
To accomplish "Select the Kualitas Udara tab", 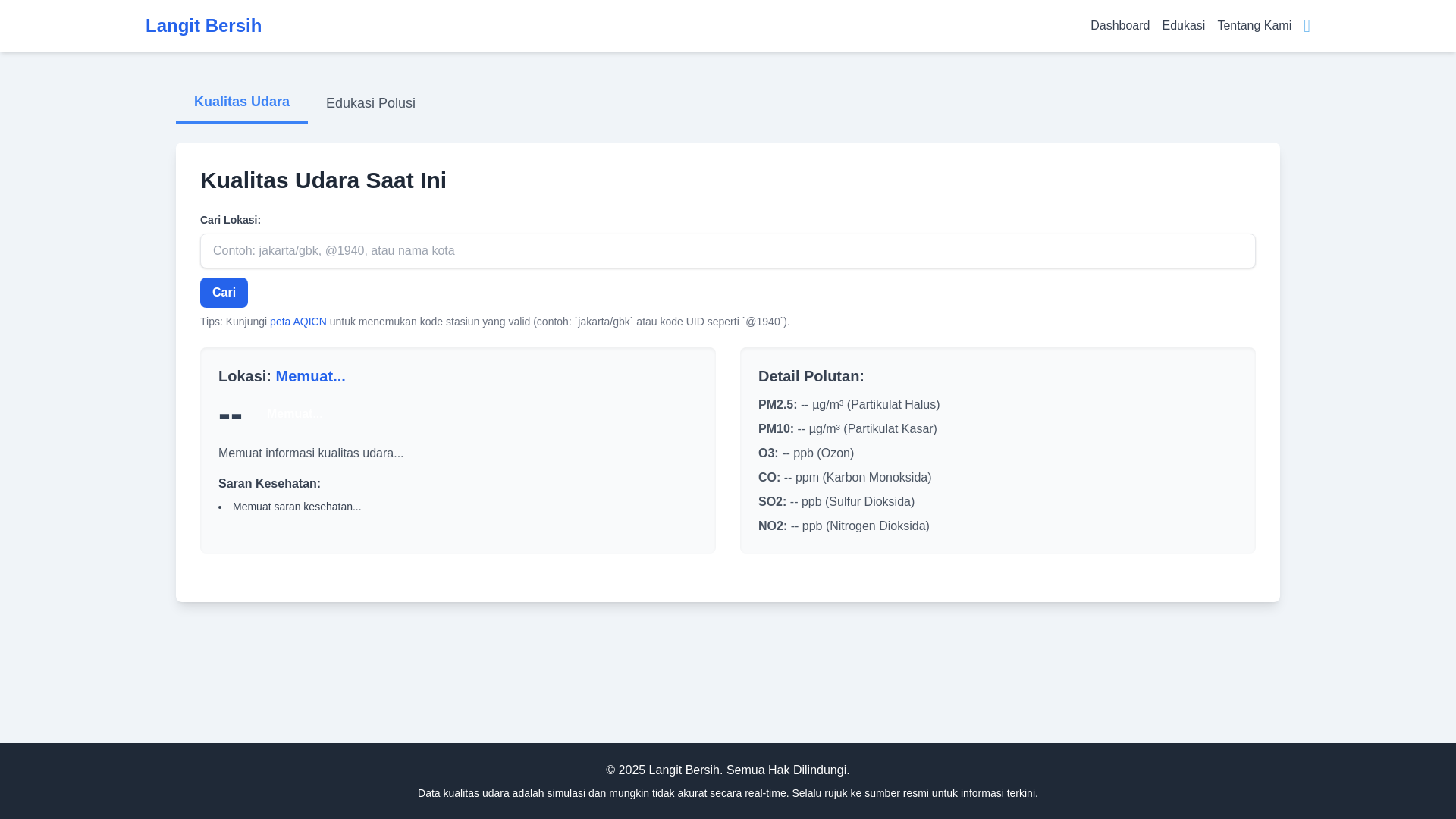I will tap(242, 102).
